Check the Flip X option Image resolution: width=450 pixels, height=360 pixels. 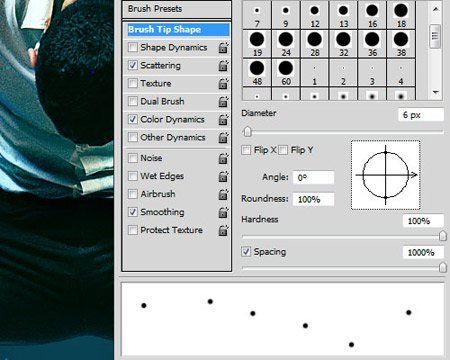click(x=246, y=150)
